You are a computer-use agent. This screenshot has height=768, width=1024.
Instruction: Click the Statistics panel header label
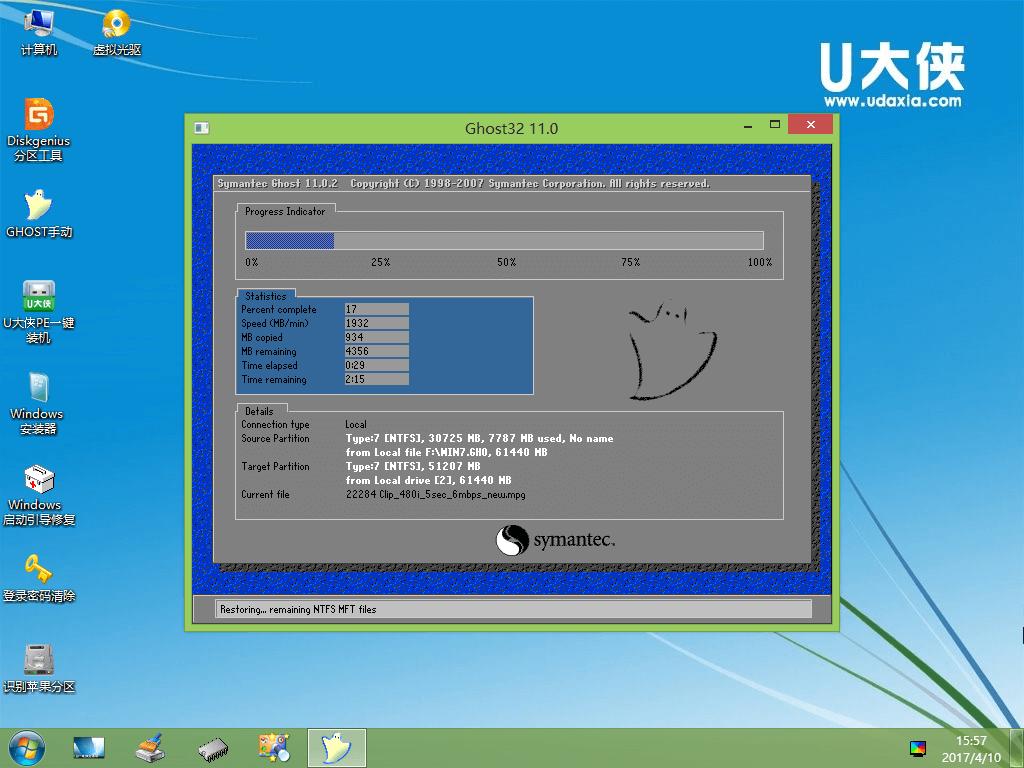(x=264, y=296)
